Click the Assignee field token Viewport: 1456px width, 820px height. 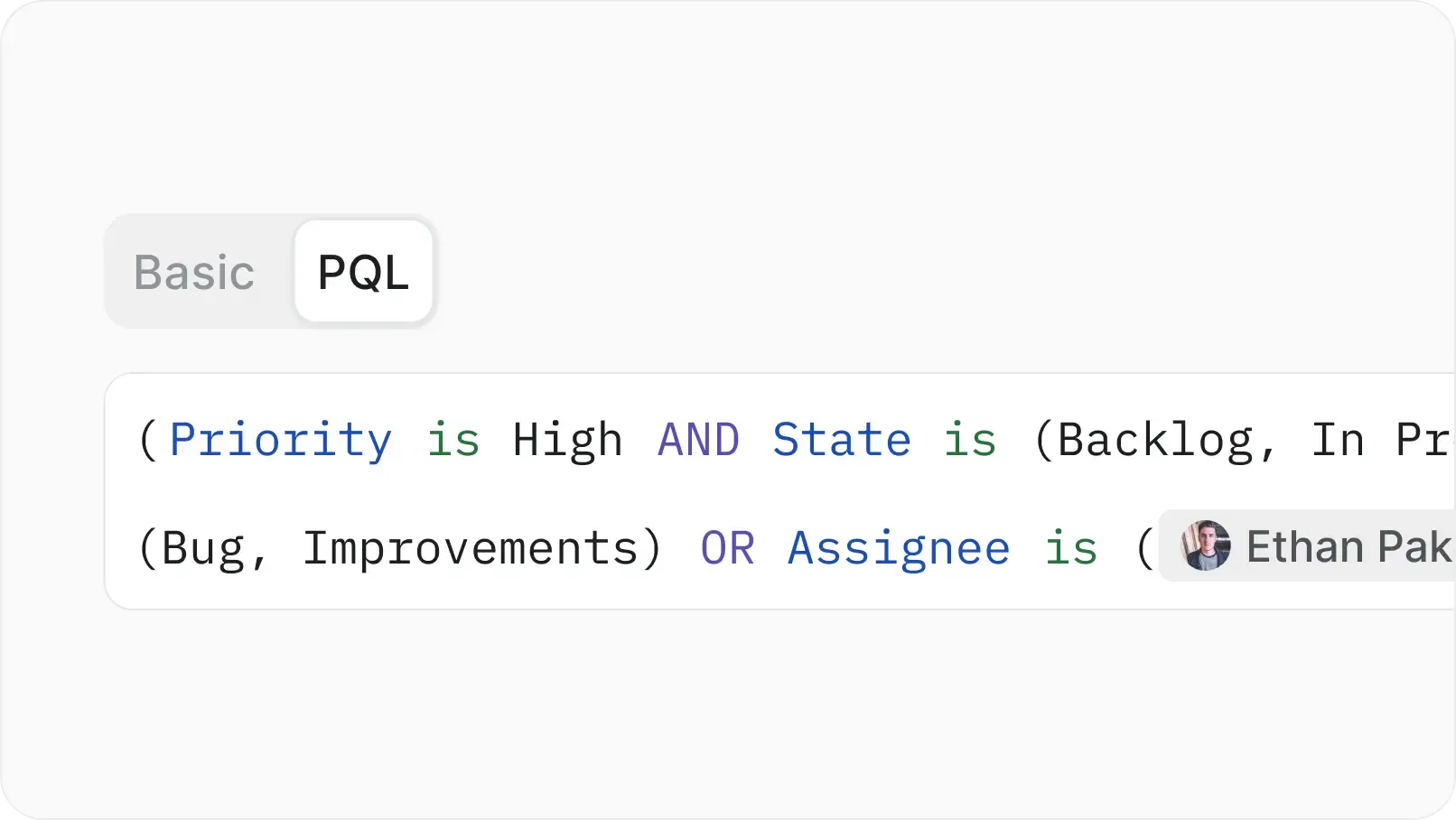click(x=898, y=547)
